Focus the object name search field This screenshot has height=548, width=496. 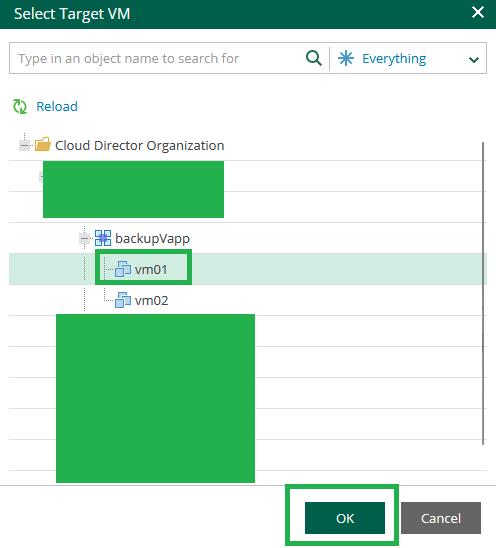(x=157, y=58)
